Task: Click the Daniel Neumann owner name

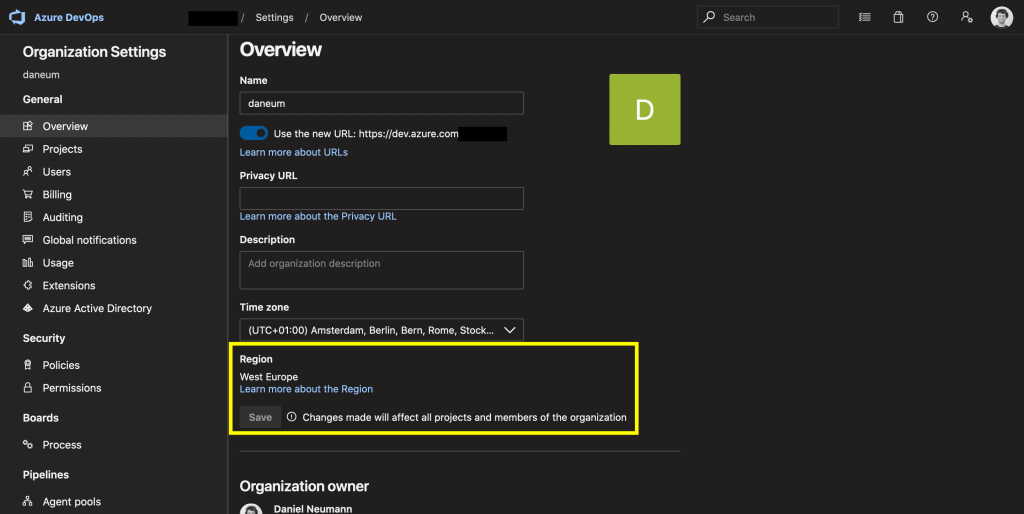Action: click(313, 509)
